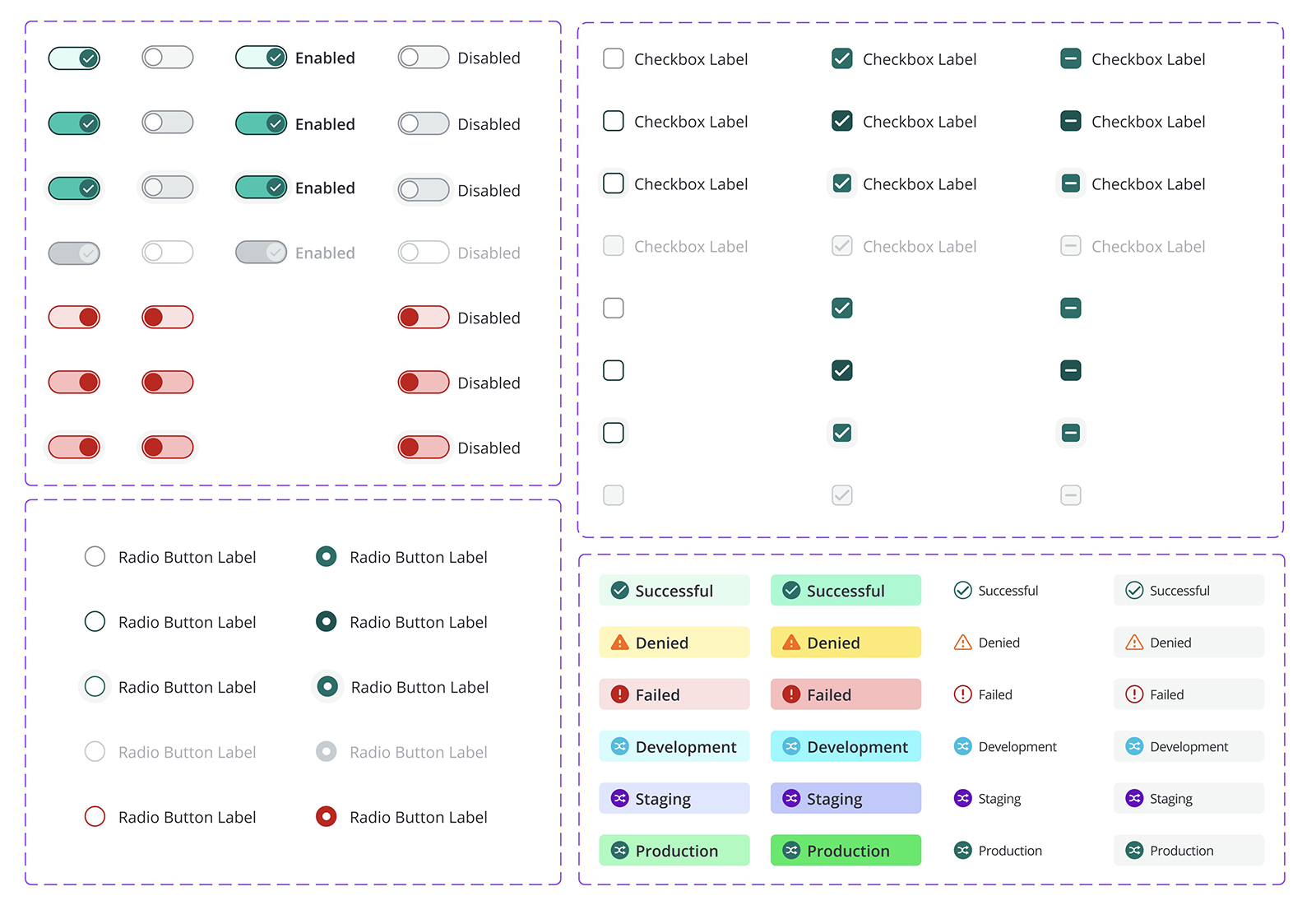Toggle the Enabled switch with pale mint track
Screen dimensions: 1316x905
261,58
